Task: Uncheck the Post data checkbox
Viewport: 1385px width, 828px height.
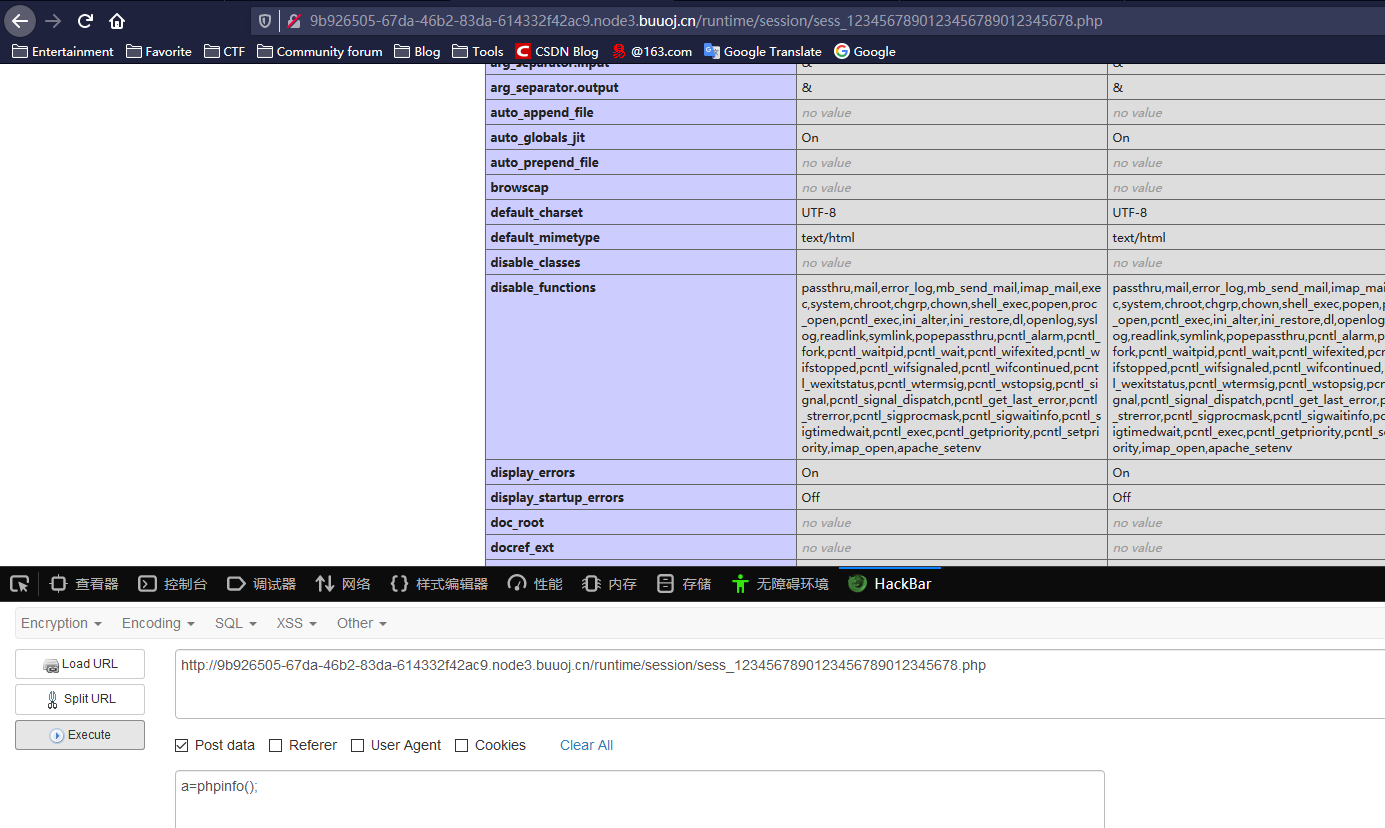Action: coord(181,745)
